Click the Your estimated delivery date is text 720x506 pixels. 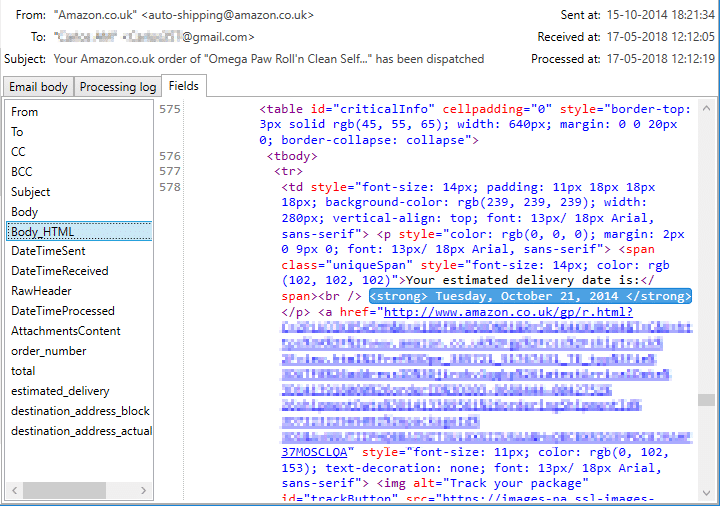523,280
